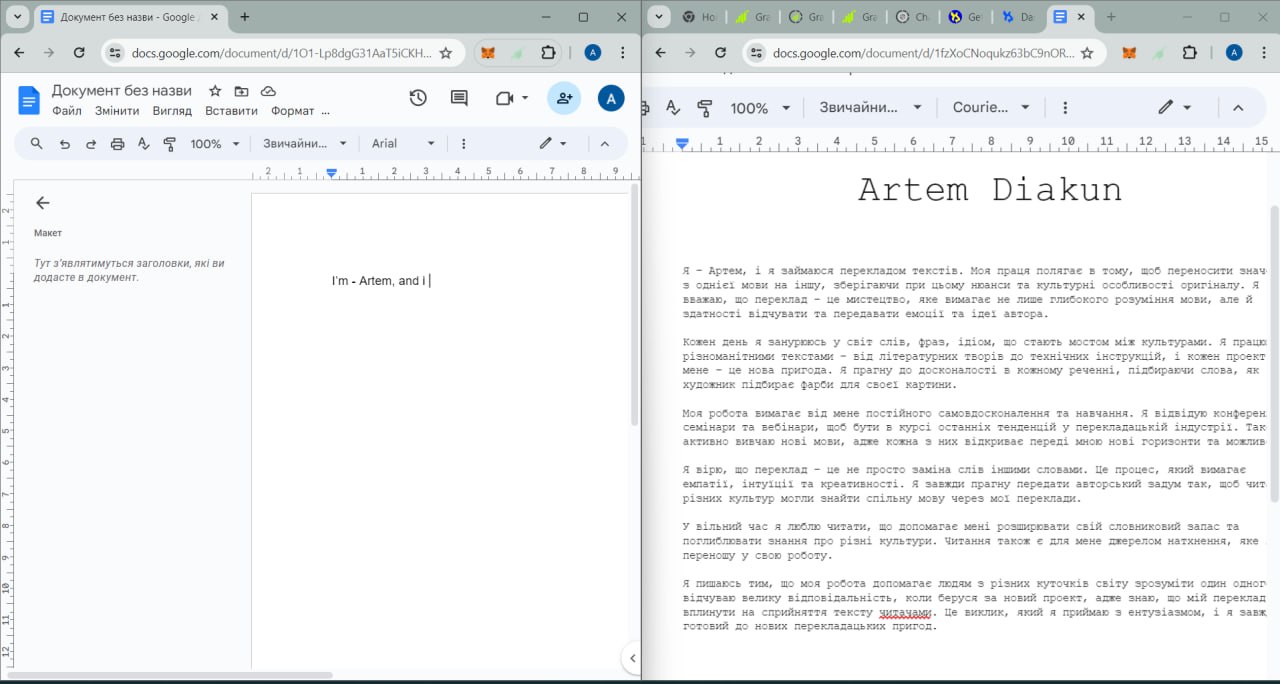Click the search menus magnifier in the left toolbar
Viewport: 1280px width, 684px height.
pyautogui.click(x=37, y=144)
